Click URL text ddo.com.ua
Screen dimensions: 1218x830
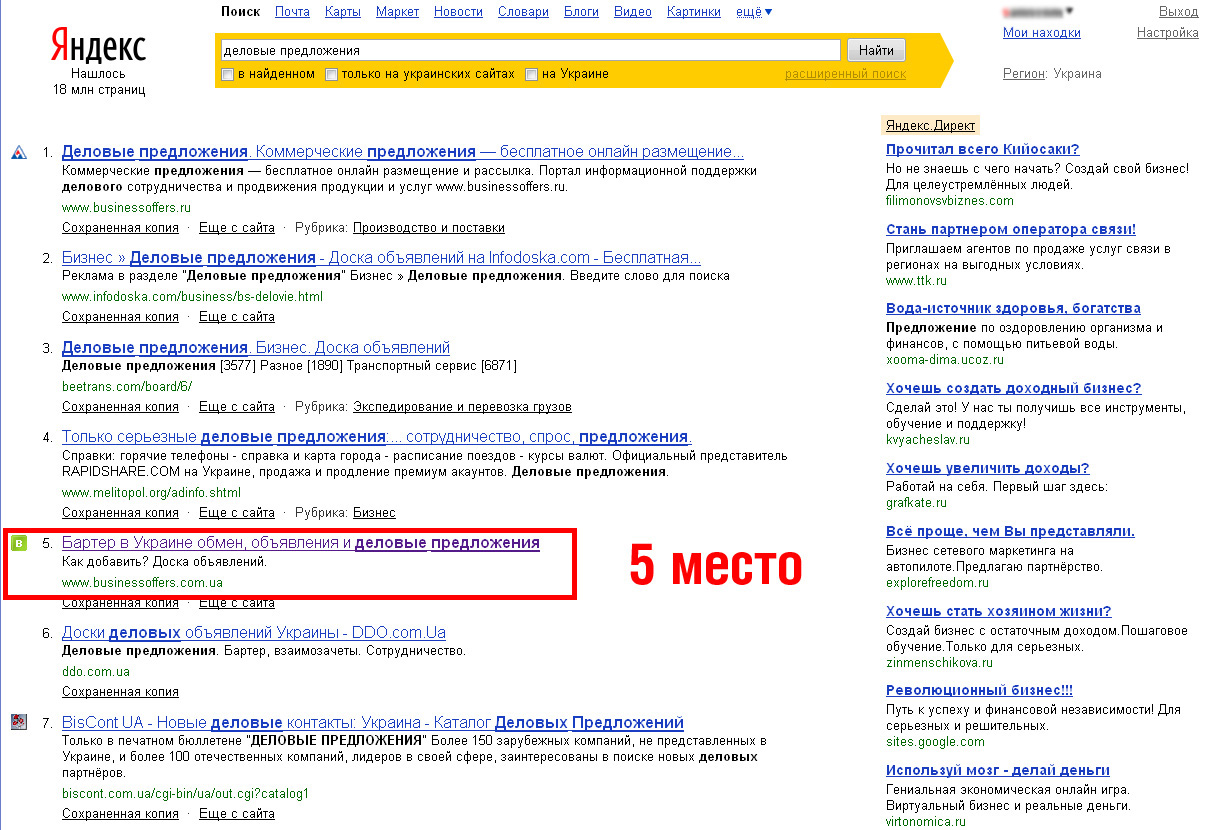pyautogui.click(x=96, y=672)
